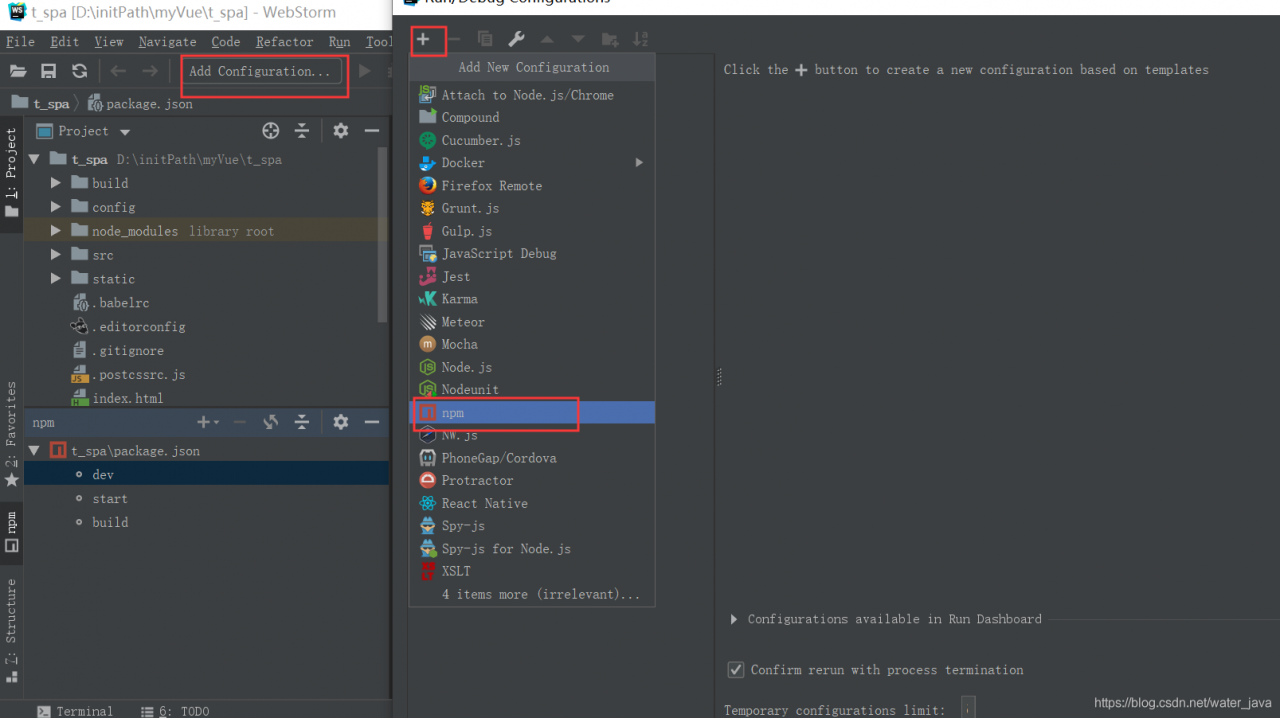Select the dev npm script
1280x718 pixels.
(x=207, y=474)
